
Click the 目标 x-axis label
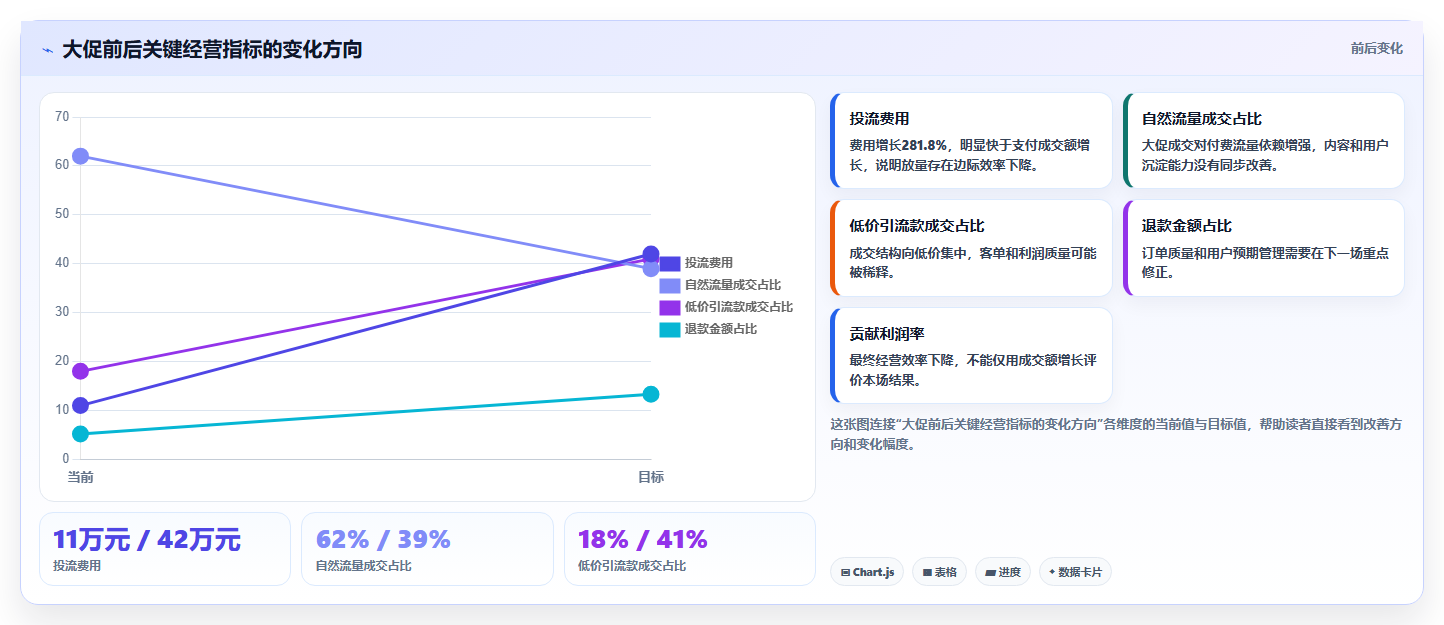pos(651,477)
